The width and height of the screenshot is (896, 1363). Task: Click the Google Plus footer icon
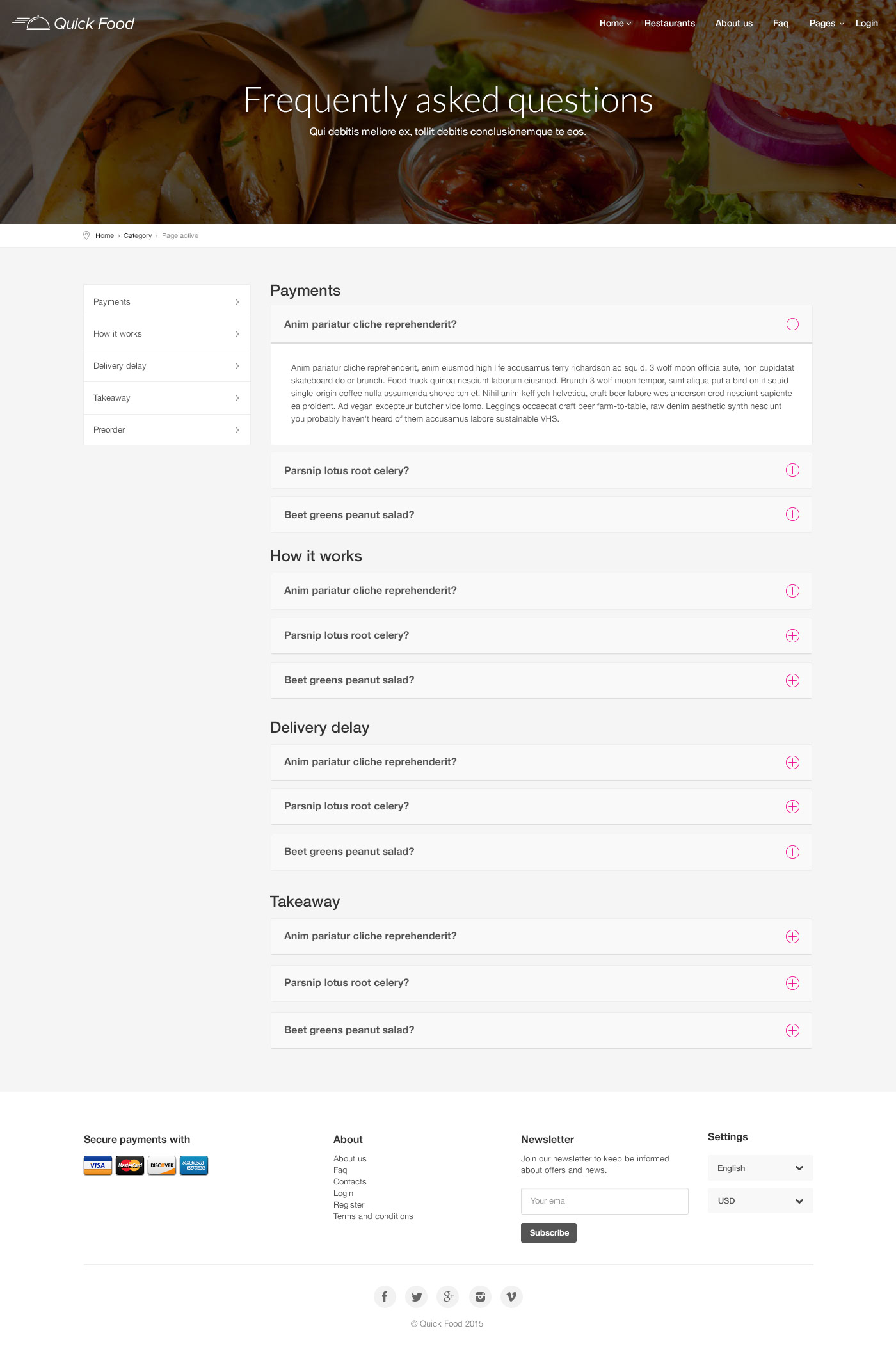click(448, 1296)
